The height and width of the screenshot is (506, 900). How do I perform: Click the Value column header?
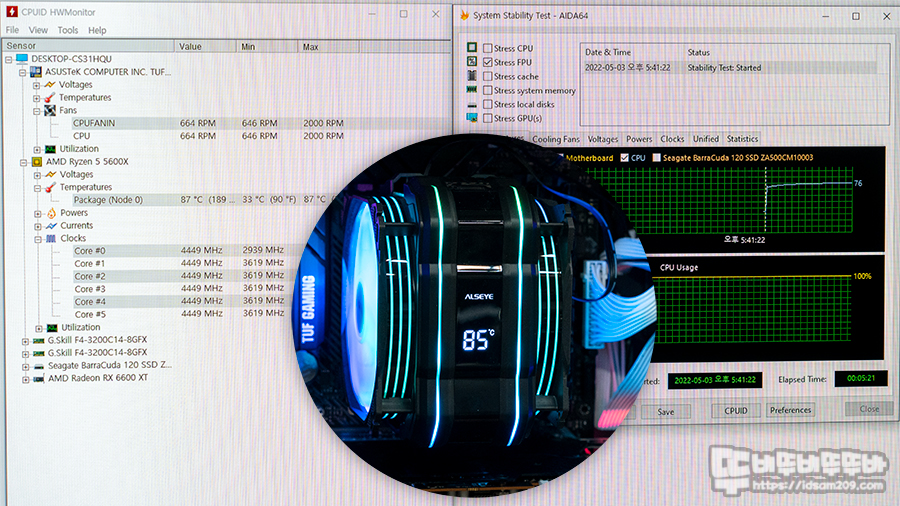[205, 46]
